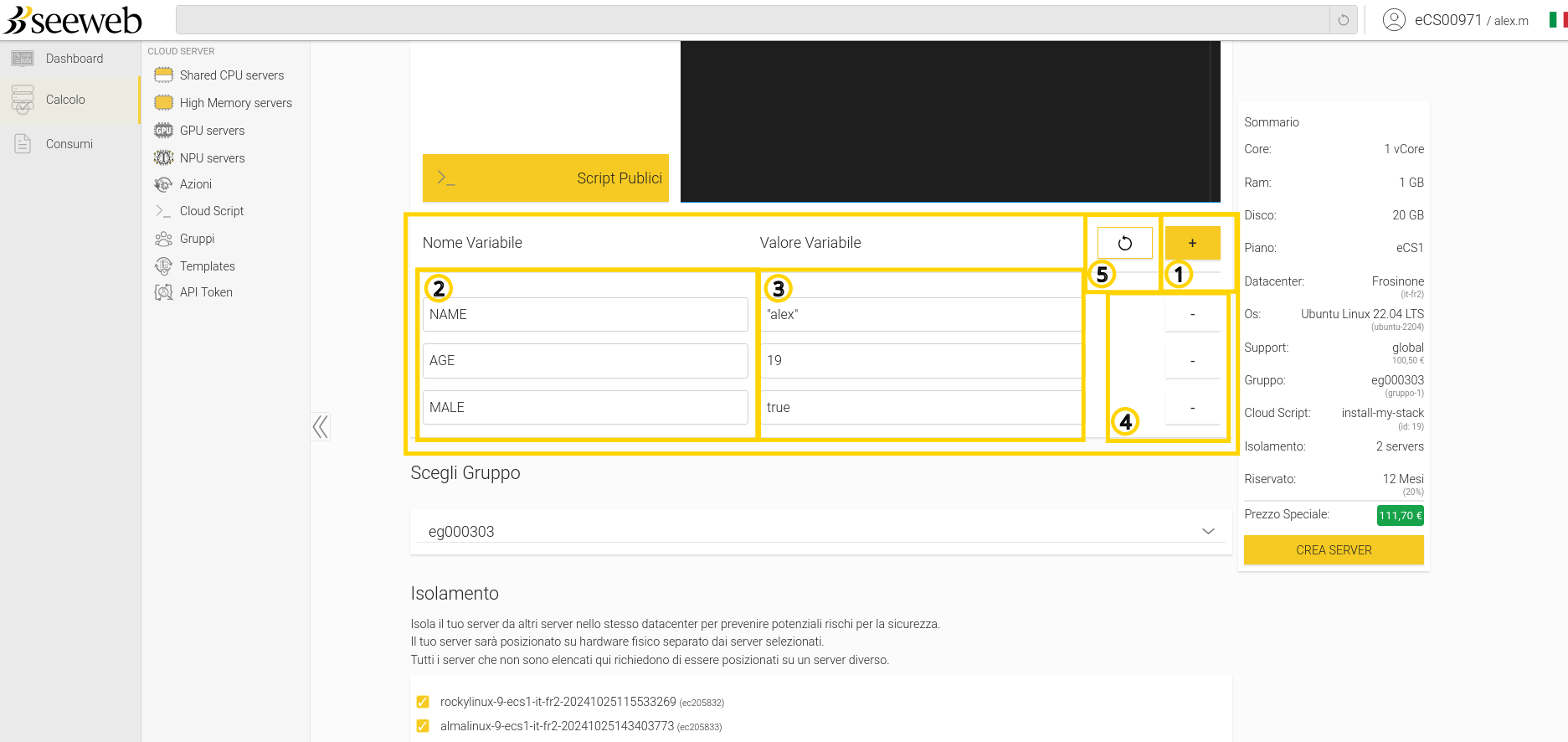Viewport: 1568px width, 742px height.
Task: Open Gruppi section
Action: tap(198, 239)
